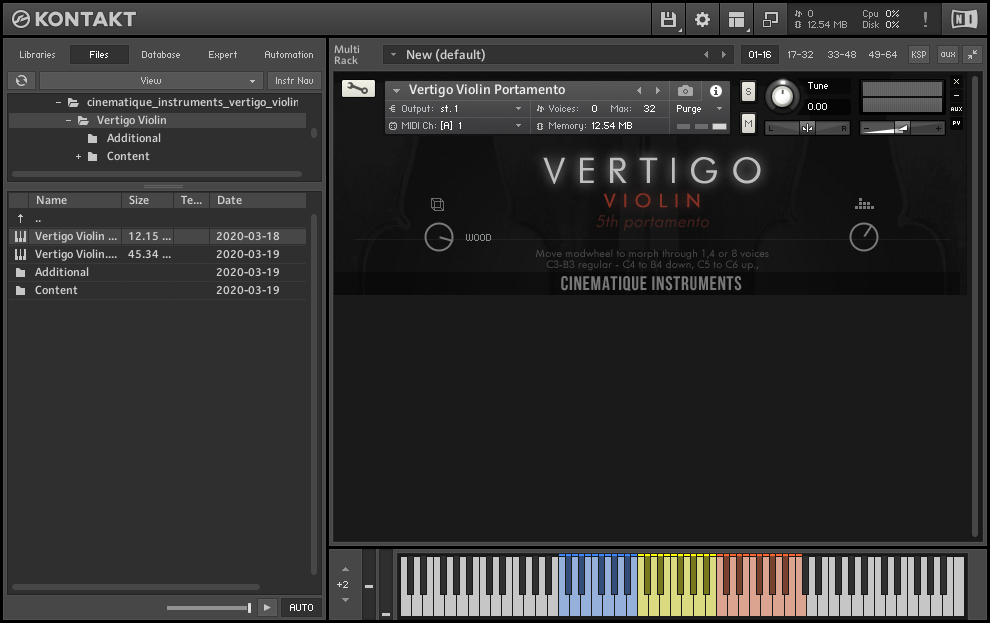Click the Instr Nav button
Image resolution: width=990 pixels, height=623 pixels.
(x=293, y=80)
